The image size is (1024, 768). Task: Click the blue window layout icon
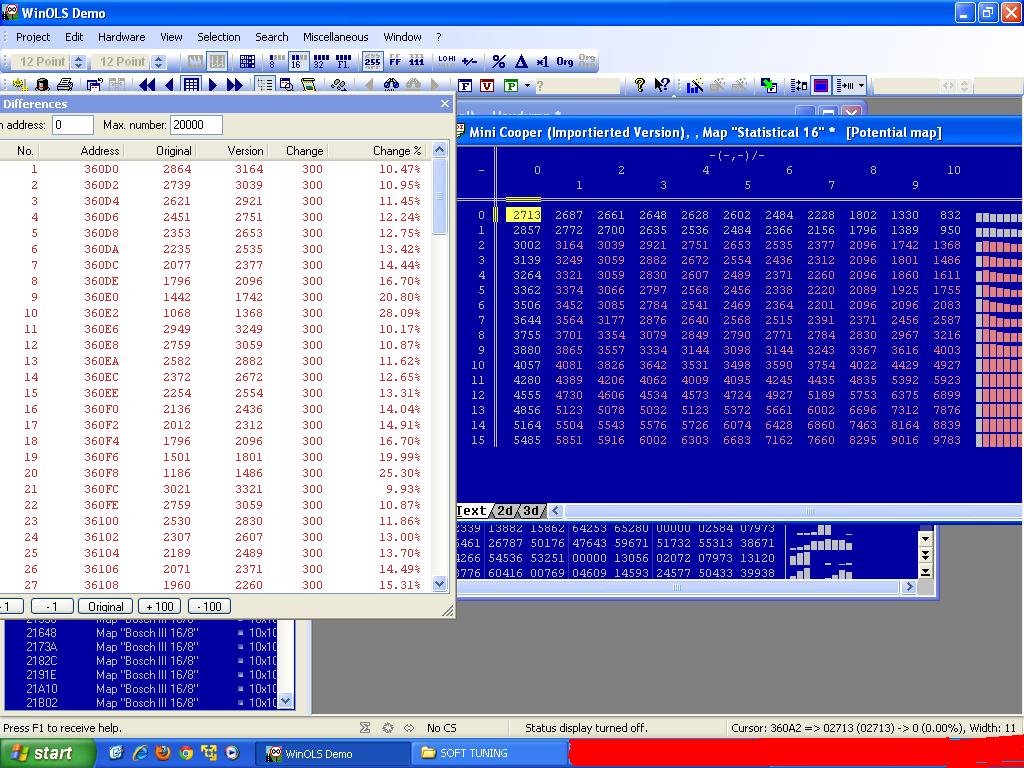coord(821,85)
